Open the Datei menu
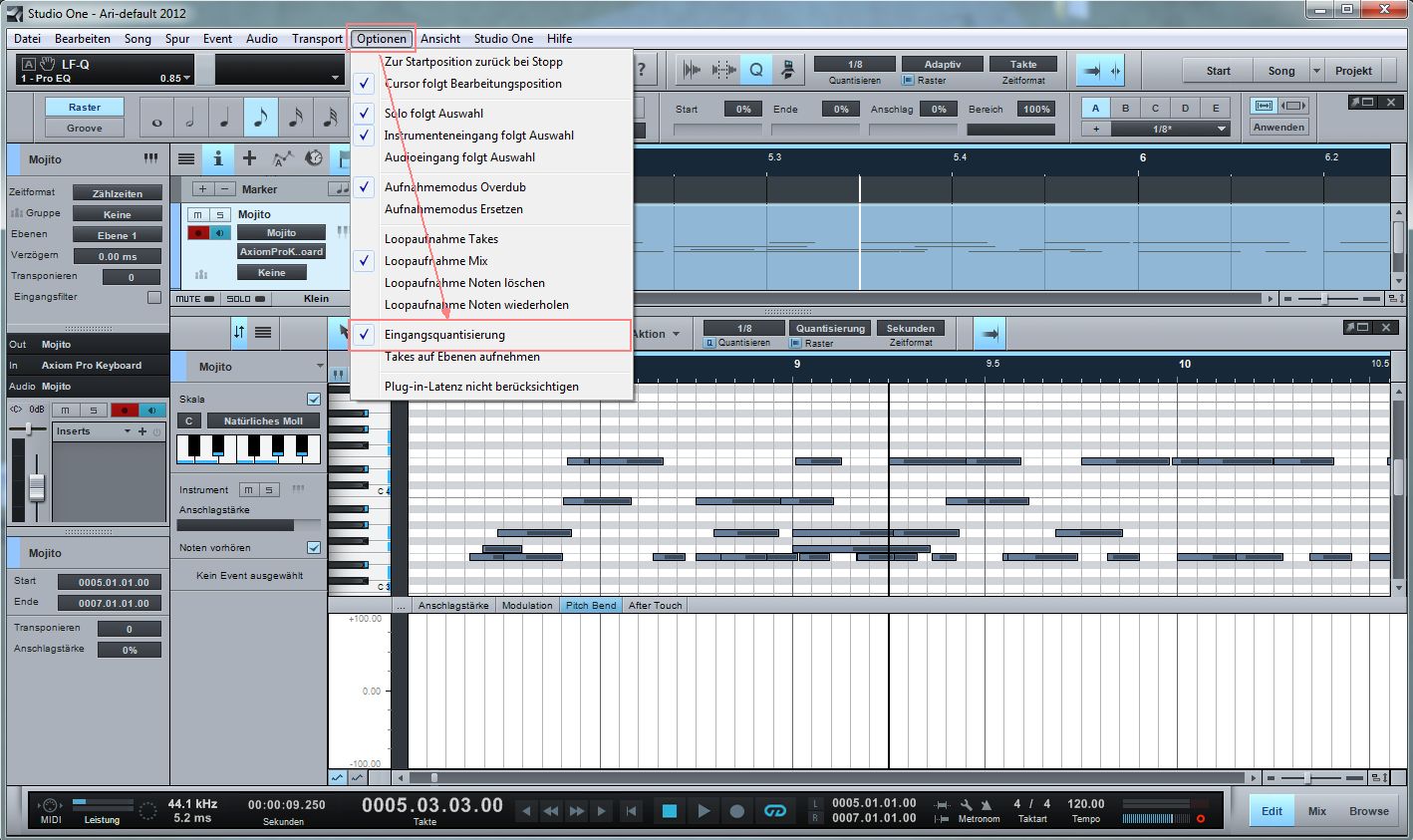The image size is (1413, 840). click(28, 39)
